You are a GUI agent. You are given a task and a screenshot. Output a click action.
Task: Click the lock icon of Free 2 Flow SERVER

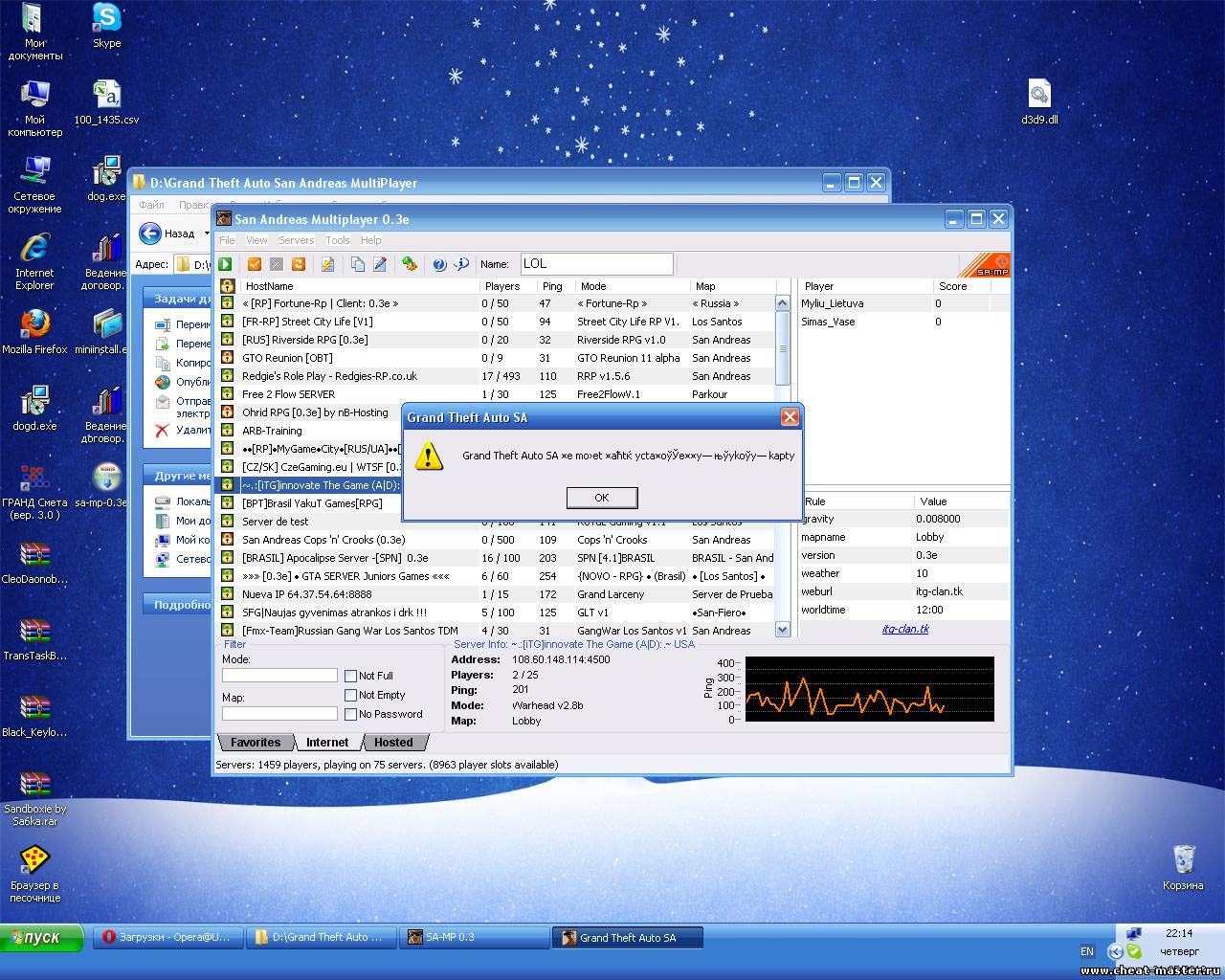pos(227,393)
